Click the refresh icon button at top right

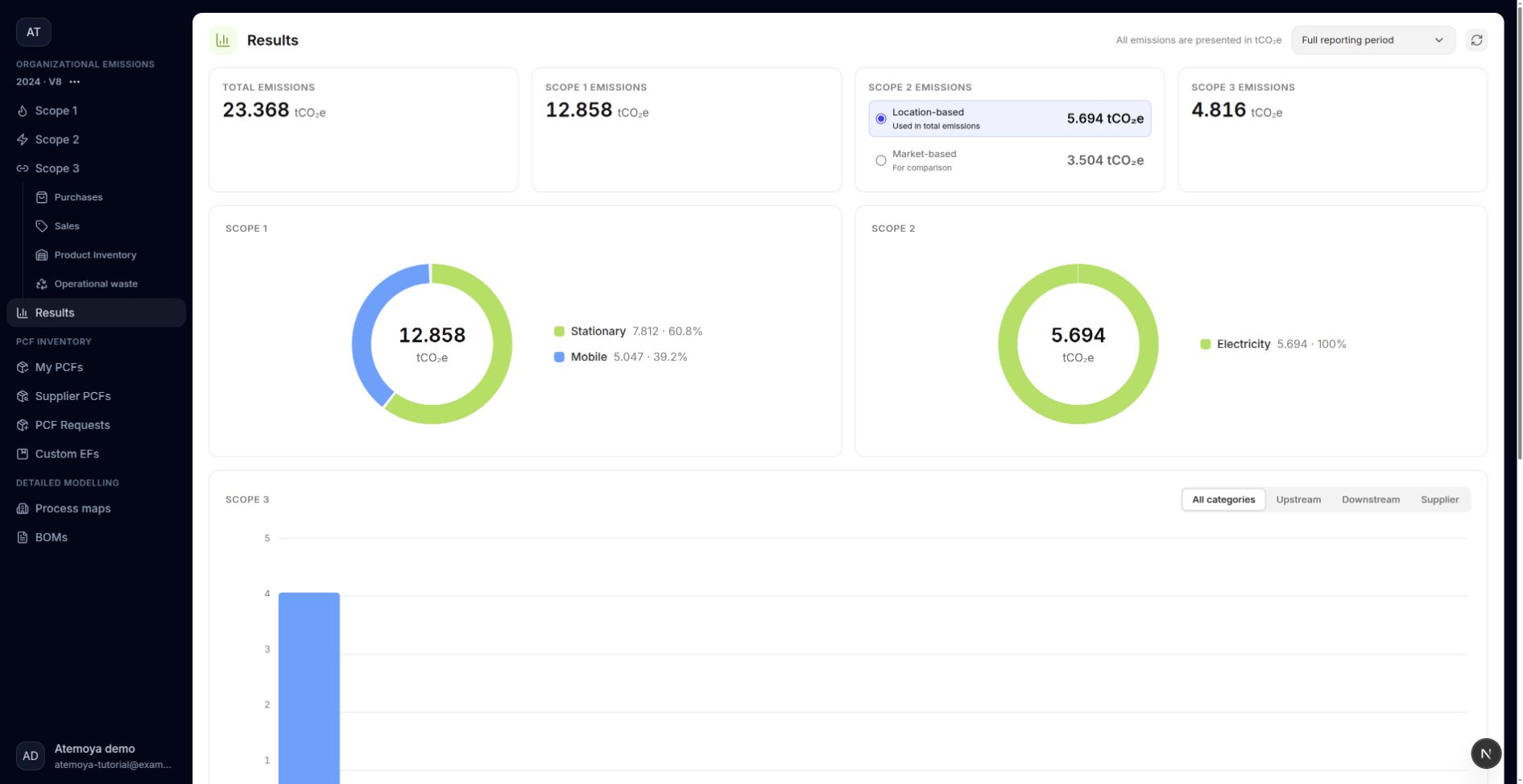pyautogui.click(x=1476, y=40)
